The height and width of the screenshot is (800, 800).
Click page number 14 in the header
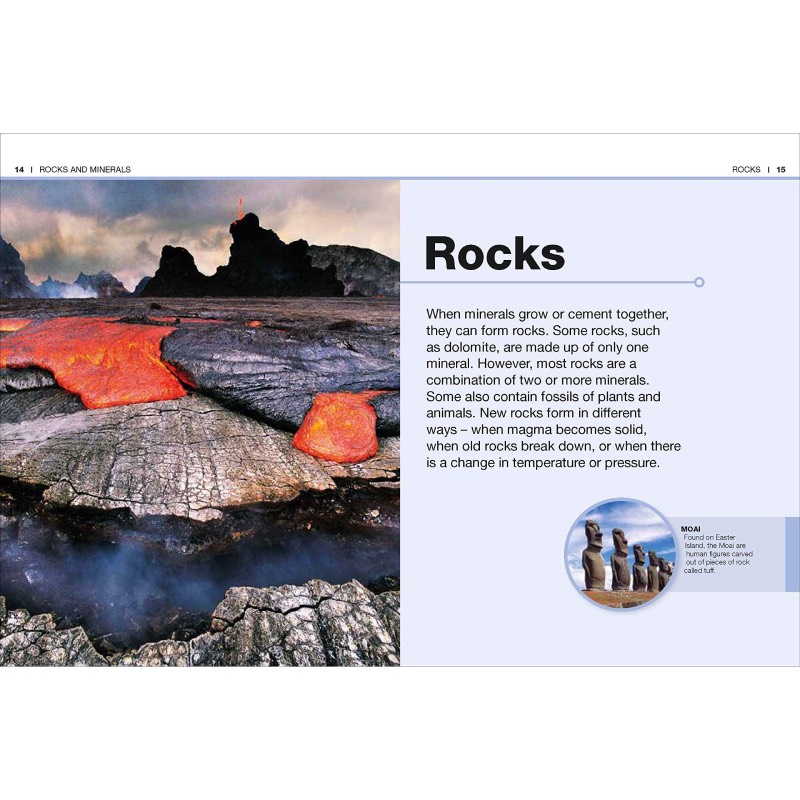[x=19, y=169]
